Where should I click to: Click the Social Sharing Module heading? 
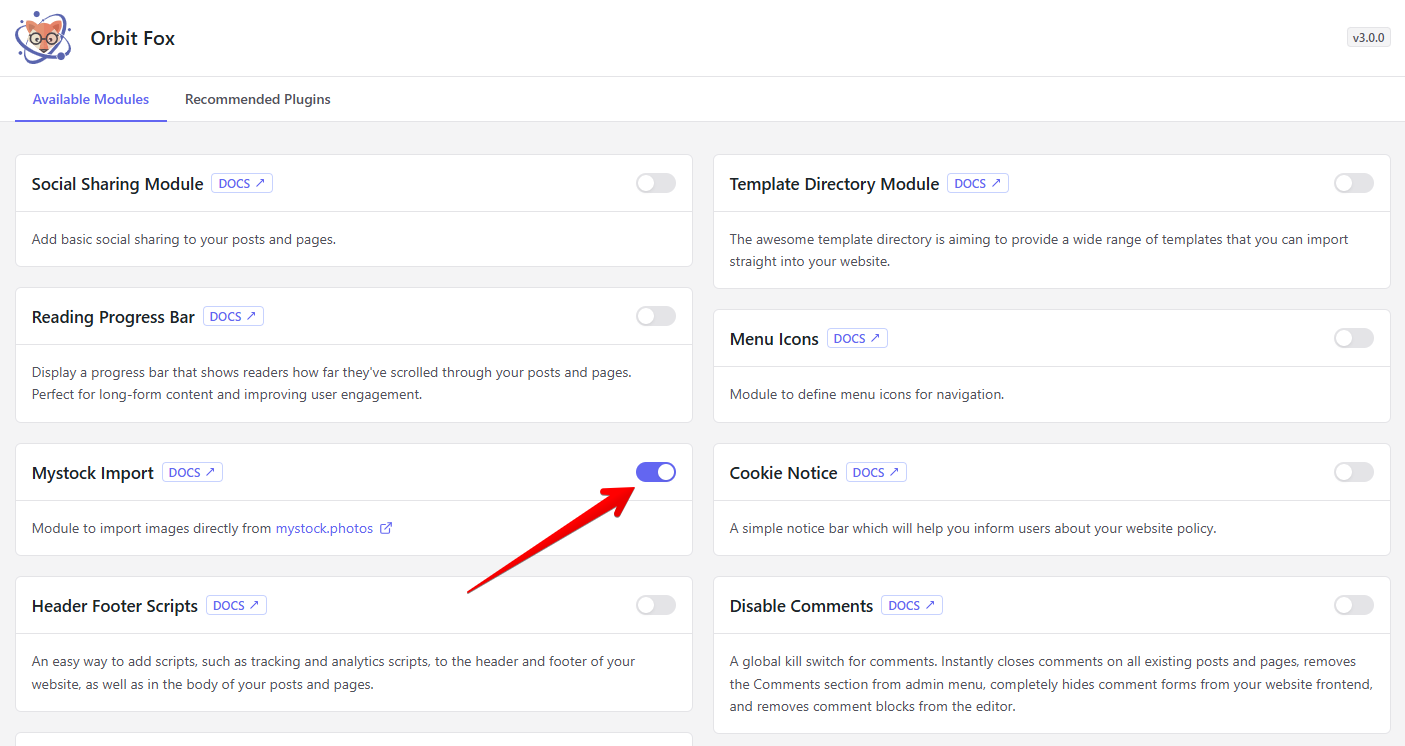pos(117,184)
